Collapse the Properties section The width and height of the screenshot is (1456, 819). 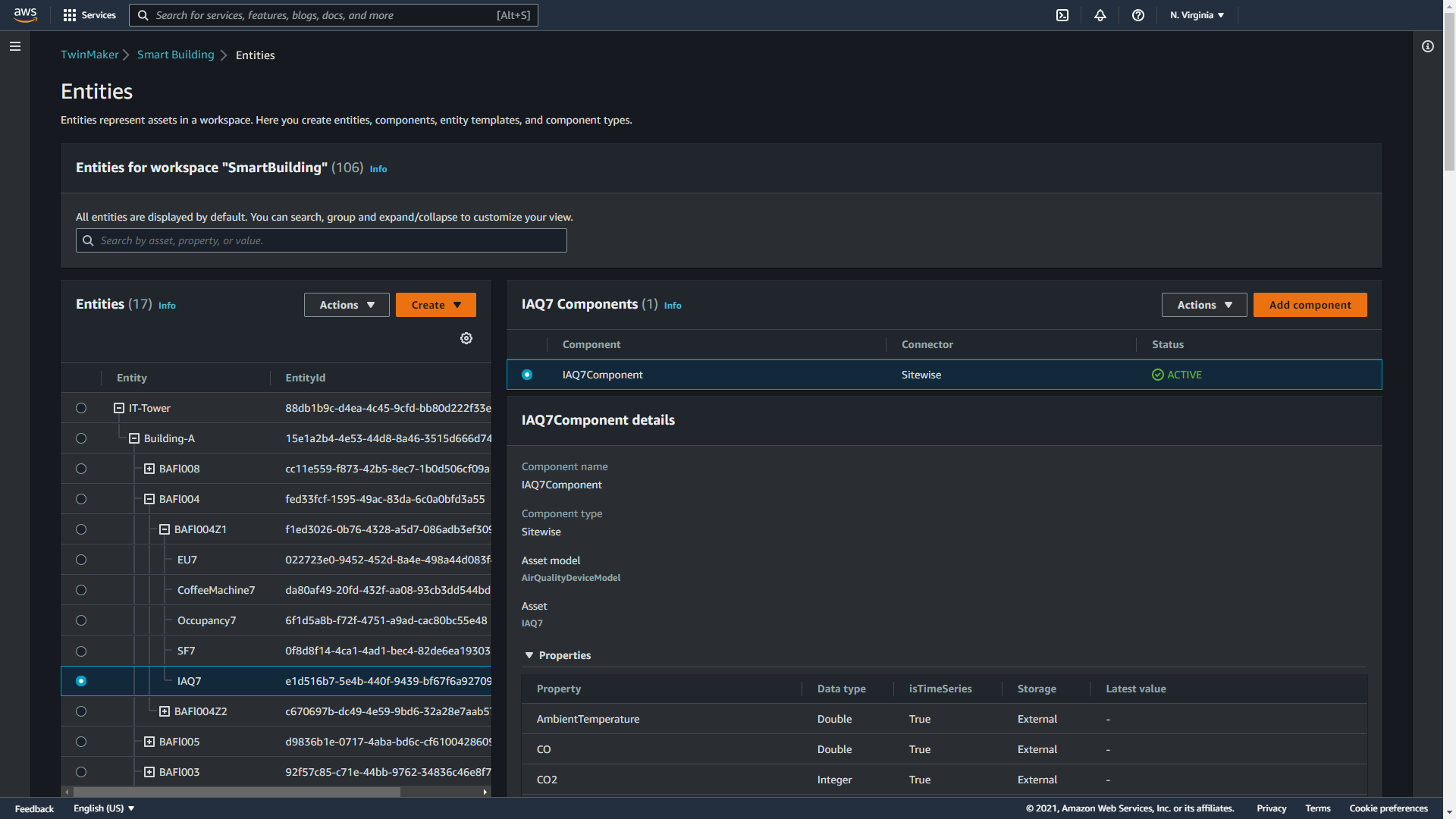click(529, 655)
